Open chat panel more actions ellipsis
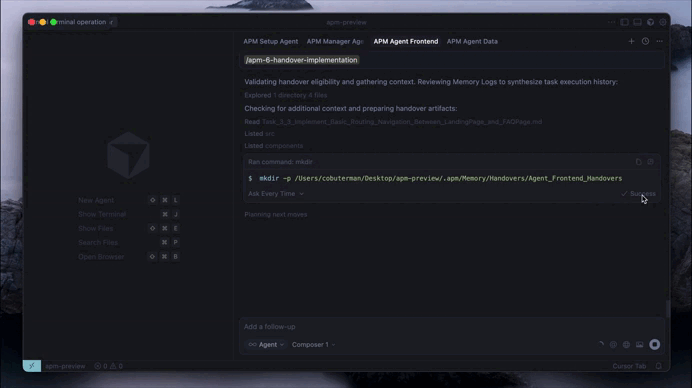Image resolution: width=692 pixels, height=388 pixels. click(659, 41)
